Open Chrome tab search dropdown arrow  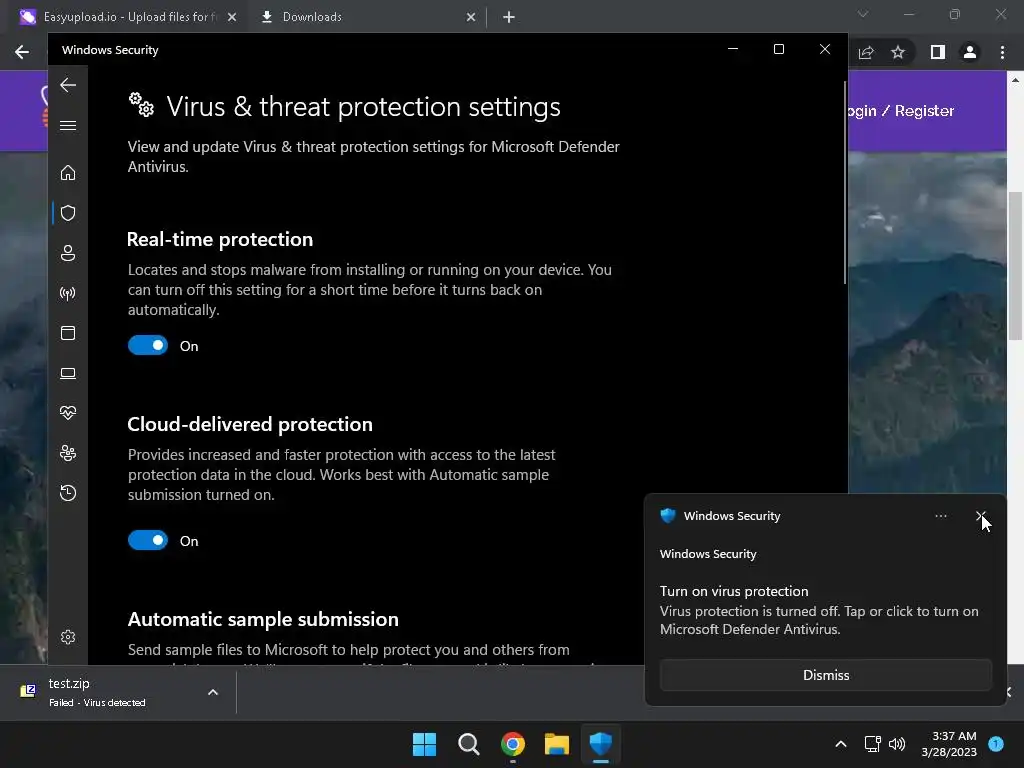(863, 14)
